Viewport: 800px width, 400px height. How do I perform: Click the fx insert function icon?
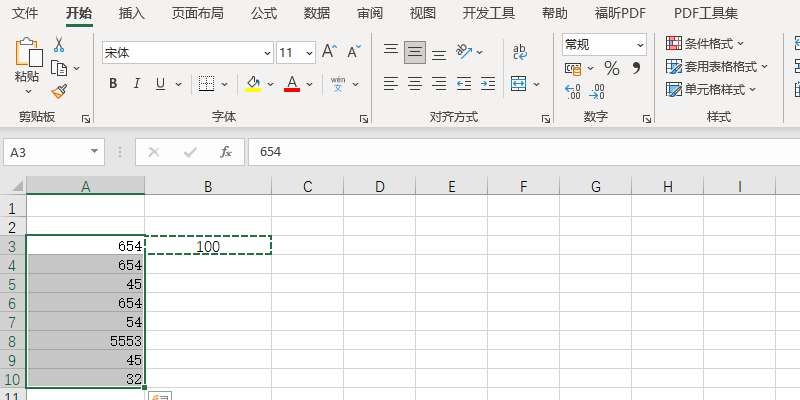[x=226, y=152]
